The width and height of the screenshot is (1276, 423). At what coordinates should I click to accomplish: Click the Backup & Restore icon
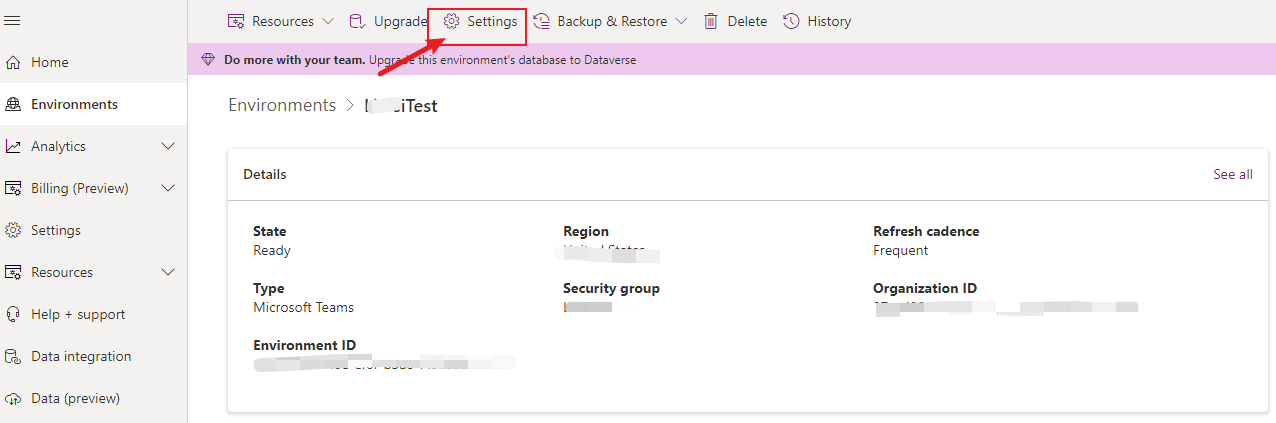tap(541, 21)
